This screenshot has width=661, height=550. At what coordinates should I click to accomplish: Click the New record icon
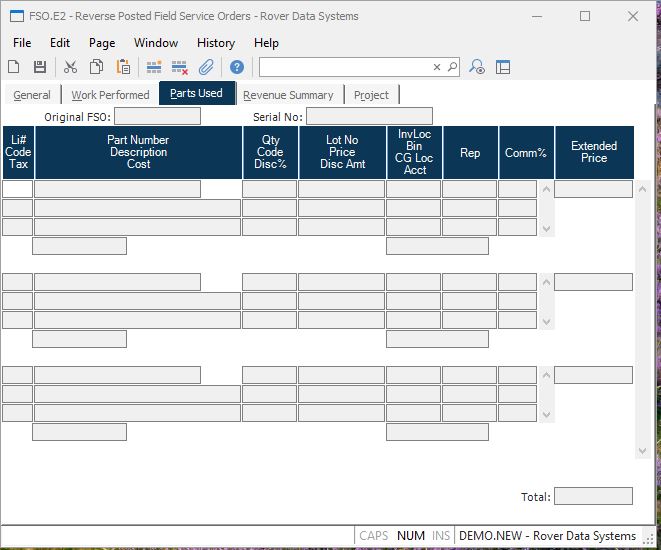click(14, 67)
